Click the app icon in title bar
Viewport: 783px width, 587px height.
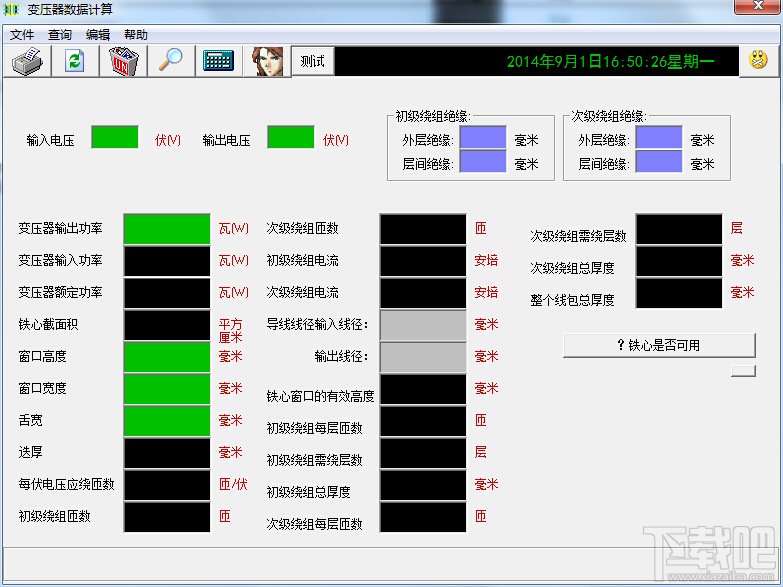tap(11, 8)
